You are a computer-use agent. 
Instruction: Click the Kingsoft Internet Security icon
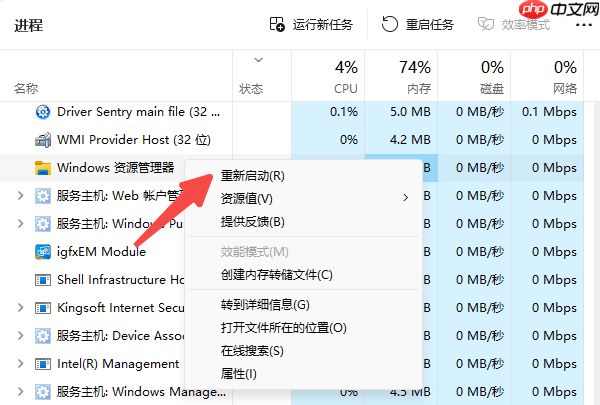point(43,308)
